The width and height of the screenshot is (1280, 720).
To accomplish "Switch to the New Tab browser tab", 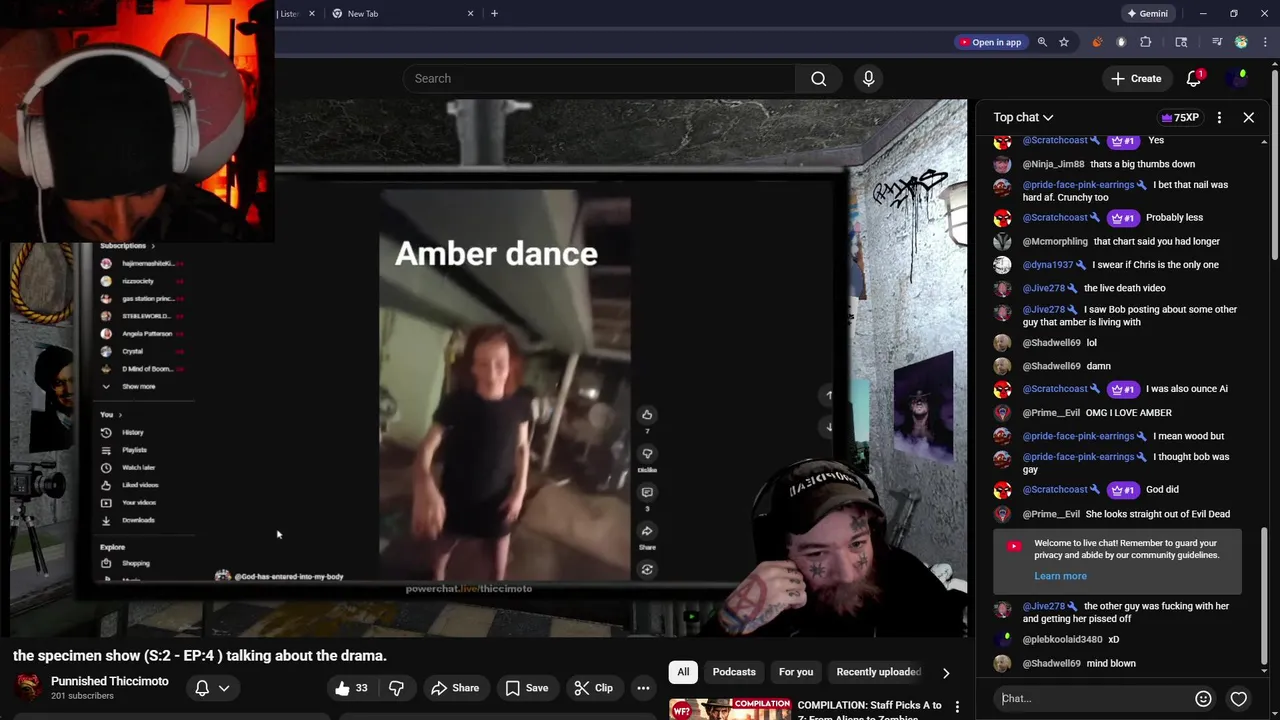I will [x=400, y=14].
